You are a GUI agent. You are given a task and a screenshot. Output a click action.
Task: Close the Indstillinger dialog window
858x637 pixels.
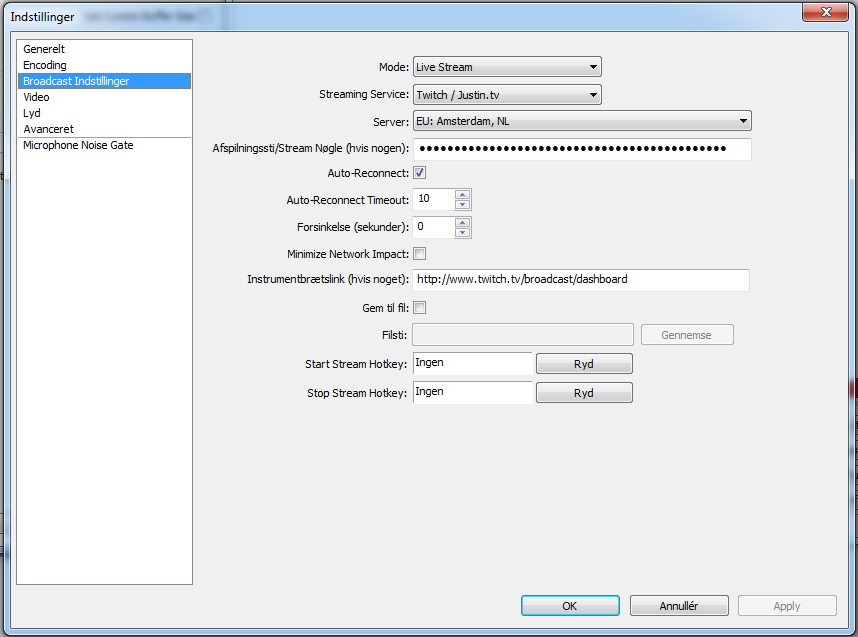(x=828, y=11)
